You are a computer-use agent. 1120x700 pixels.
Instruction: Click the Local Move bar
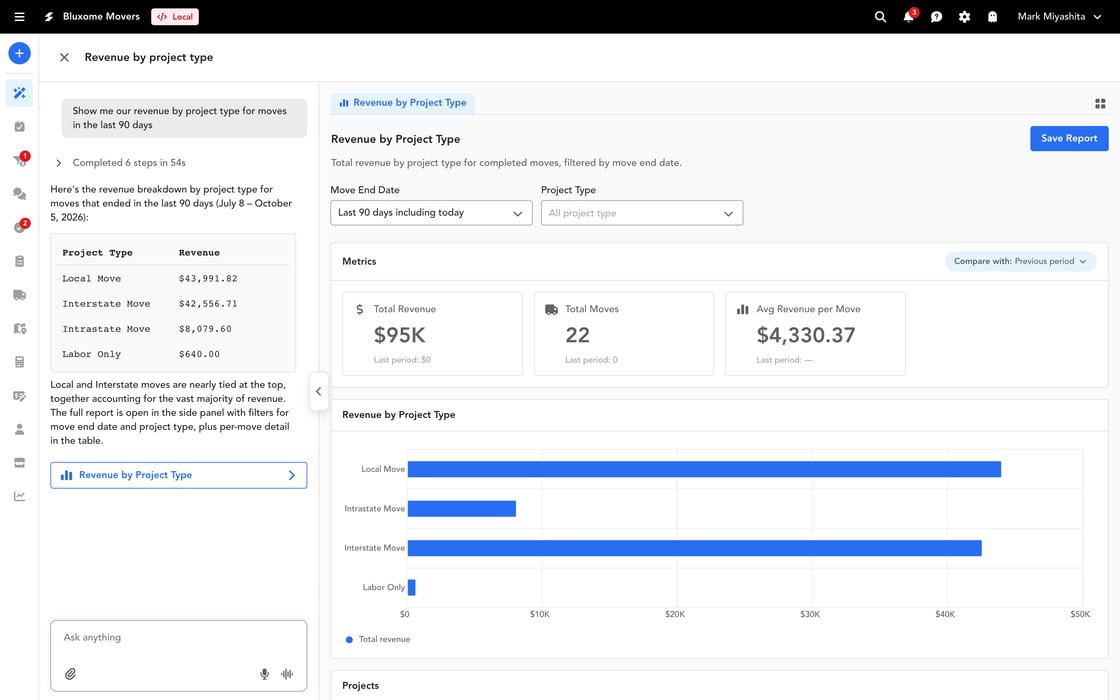704,469
